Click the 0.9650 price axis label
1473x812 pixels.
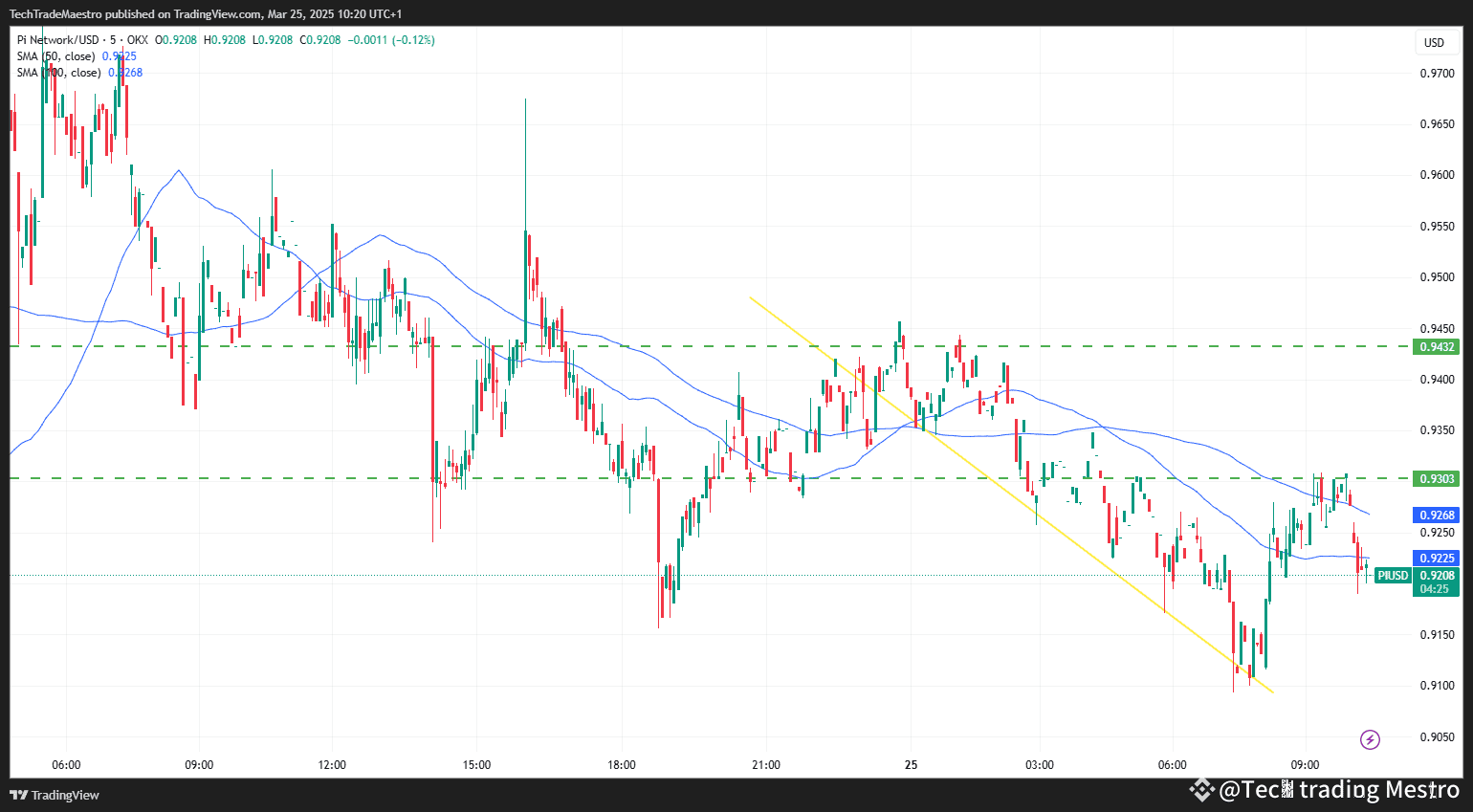click(x=1437, y=124)
